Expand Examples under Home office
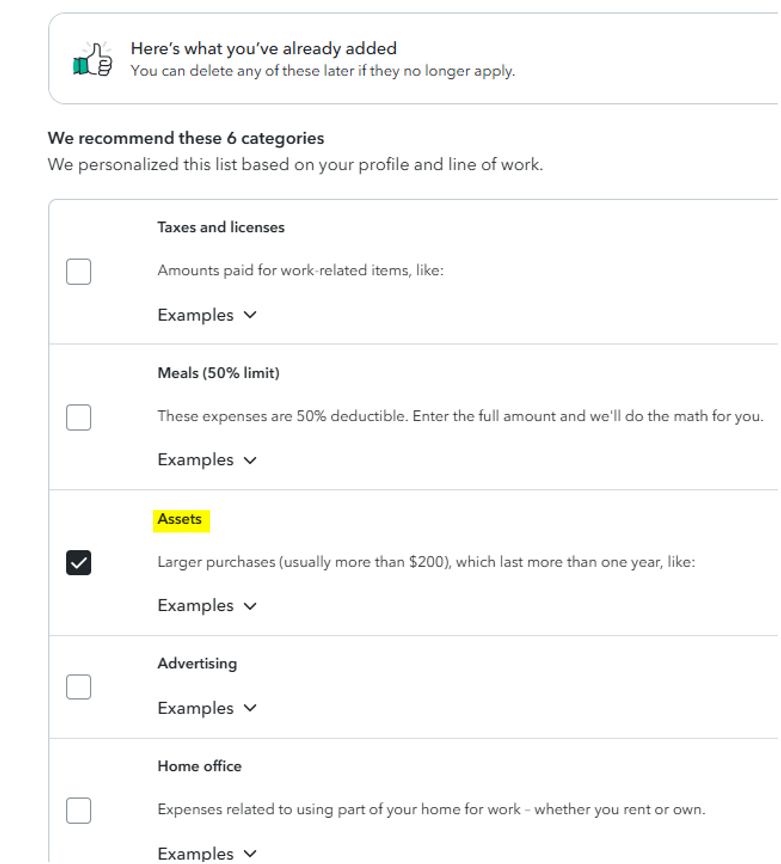The image size is (781, 864). click(x=206, y=853)
